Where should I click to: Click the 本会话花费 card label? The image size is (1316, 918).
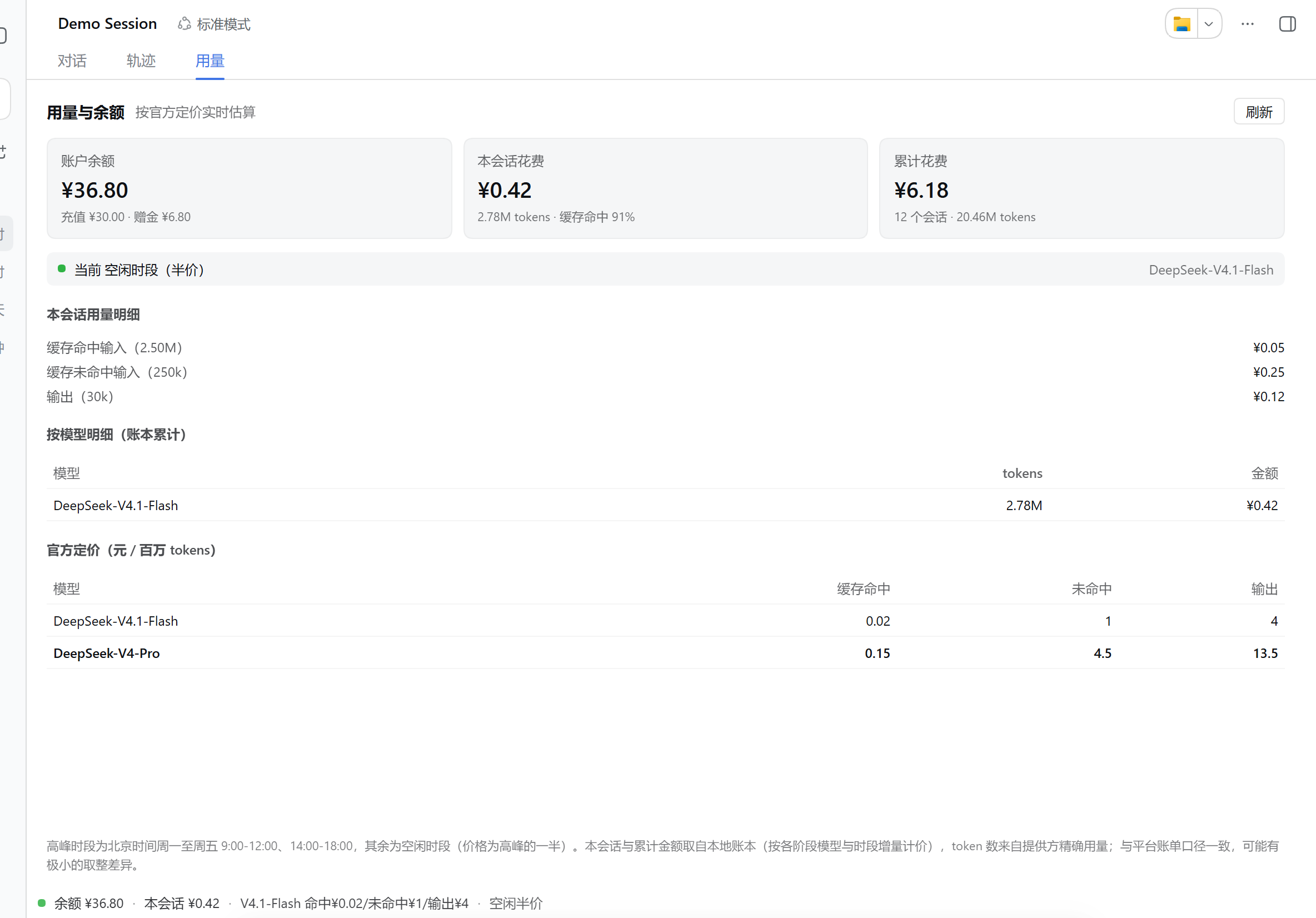coord(511,161)
